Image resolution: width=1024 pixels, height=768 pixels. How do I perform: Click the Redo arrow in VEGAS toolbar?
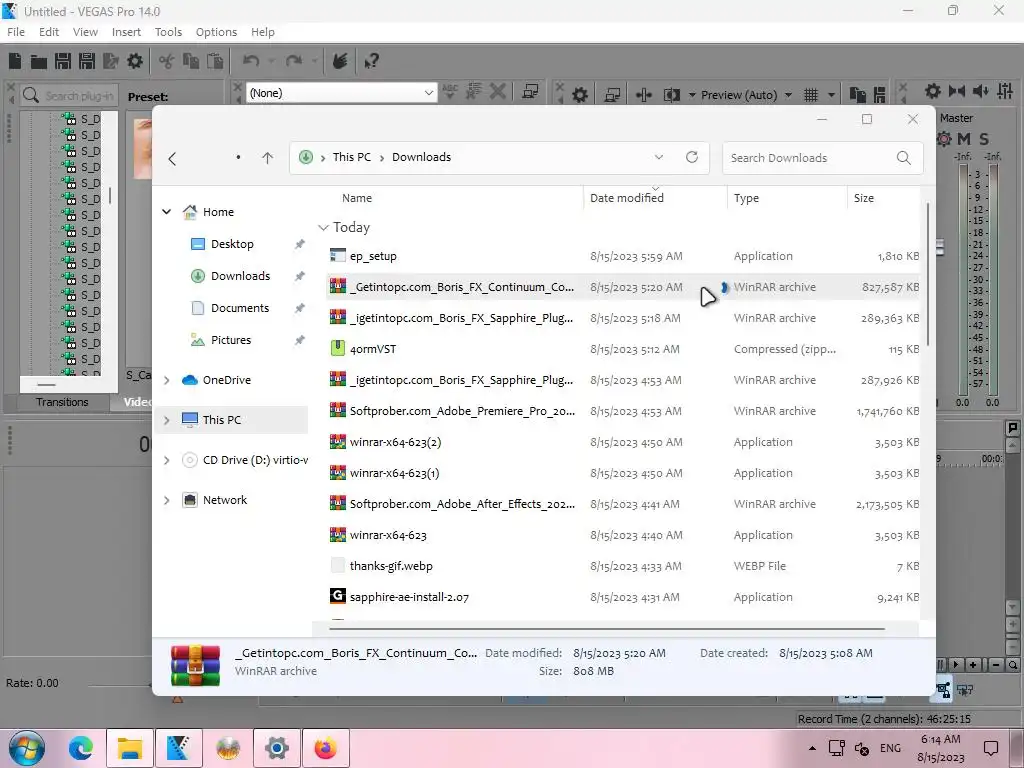[x=294, y=61]
